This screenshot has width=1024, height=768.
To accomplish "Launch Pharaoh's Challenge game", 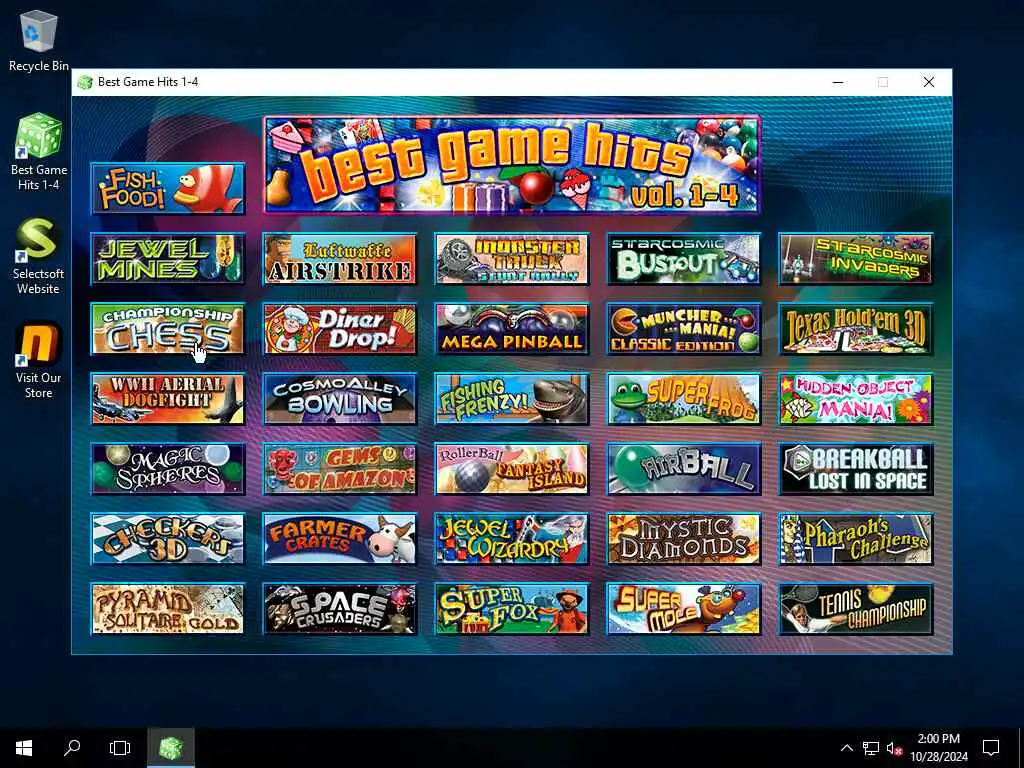I will tap(856, 539).
